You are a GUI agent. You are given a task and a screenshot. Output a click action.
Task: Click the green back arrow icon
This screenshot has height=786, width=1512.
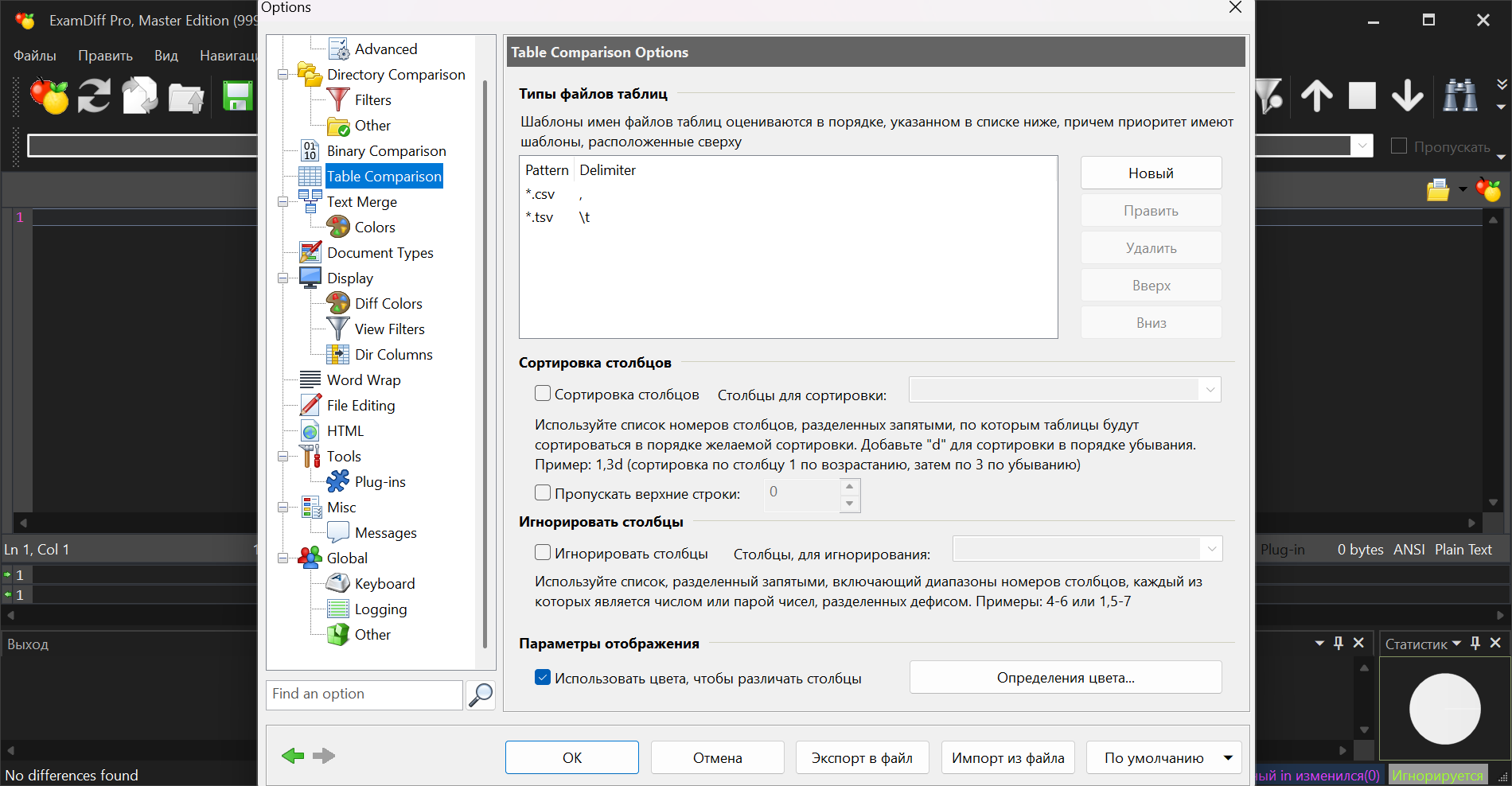pos(293,756)
